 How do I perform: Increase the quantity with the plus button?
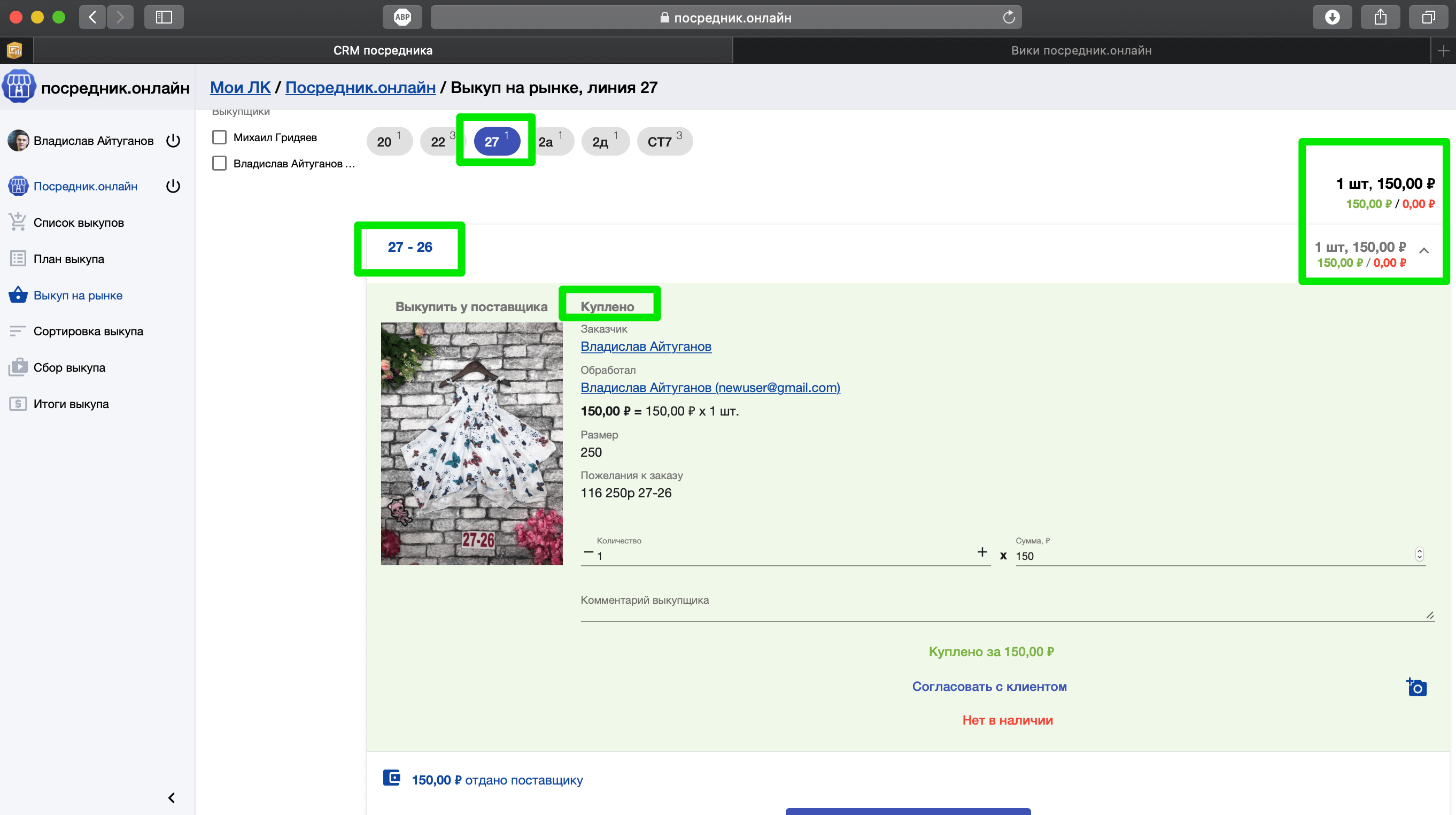tap(982, 552)
